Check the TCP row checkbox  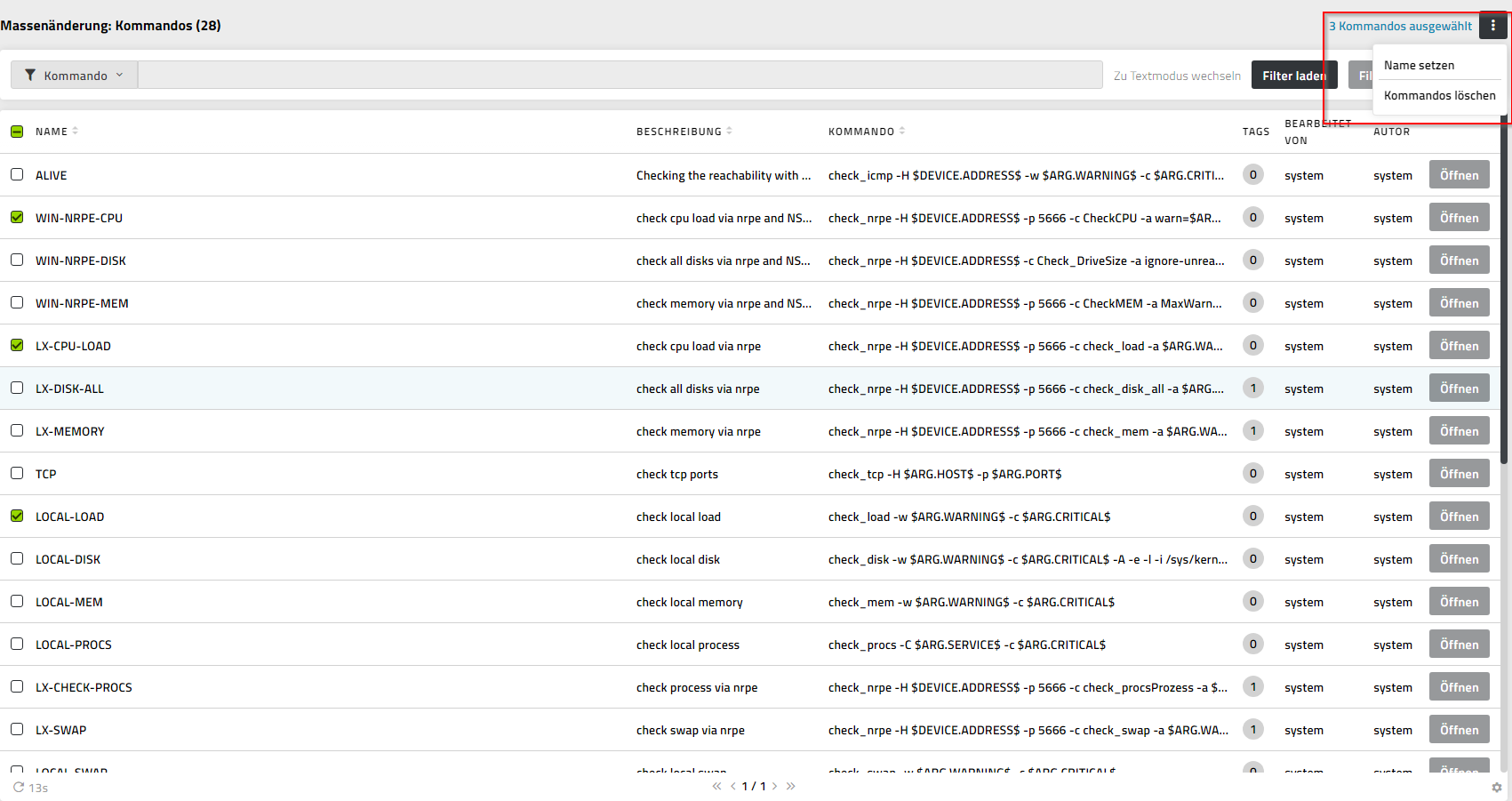(17, 473)
